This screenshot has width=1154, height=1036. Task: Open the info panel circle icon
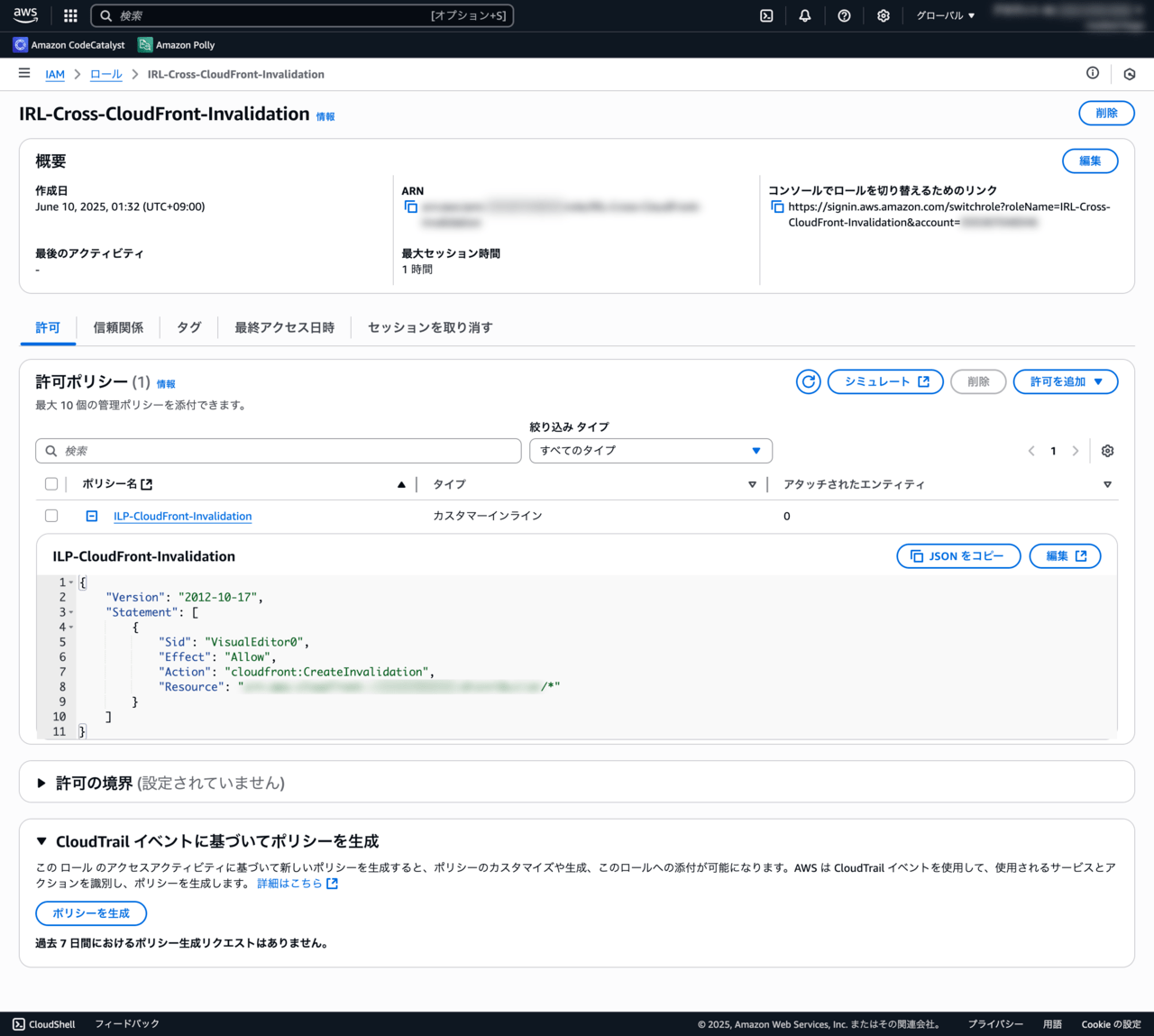(1093, 73)
